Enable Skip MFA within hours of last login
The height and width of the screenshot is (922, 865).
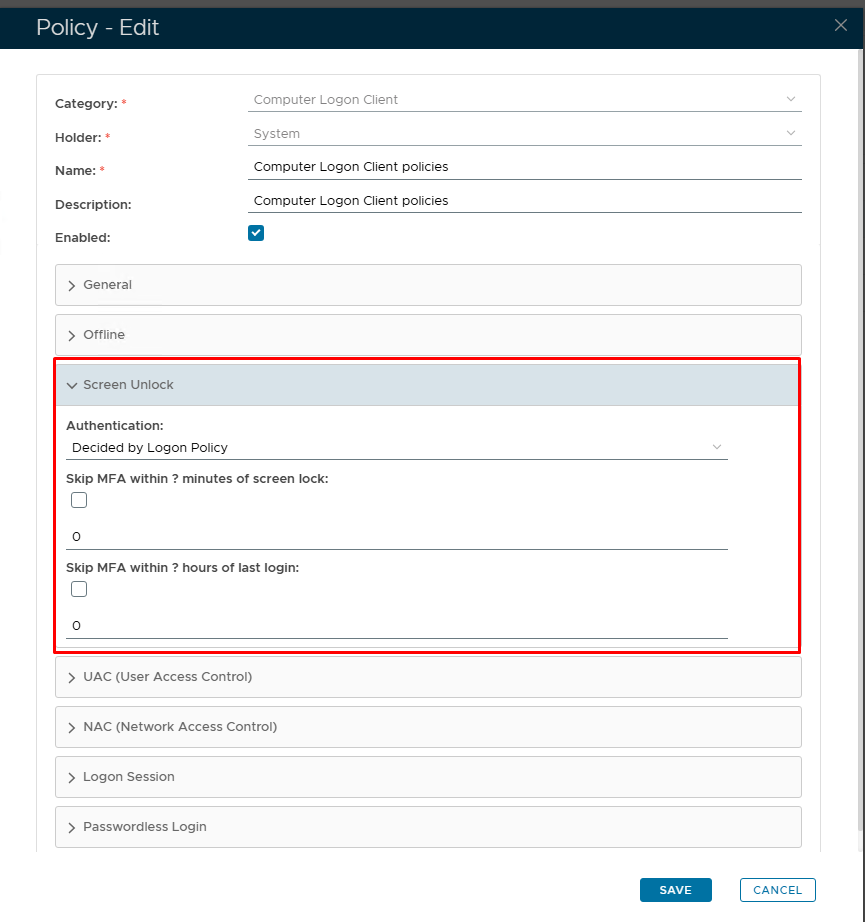coord(79,589)
